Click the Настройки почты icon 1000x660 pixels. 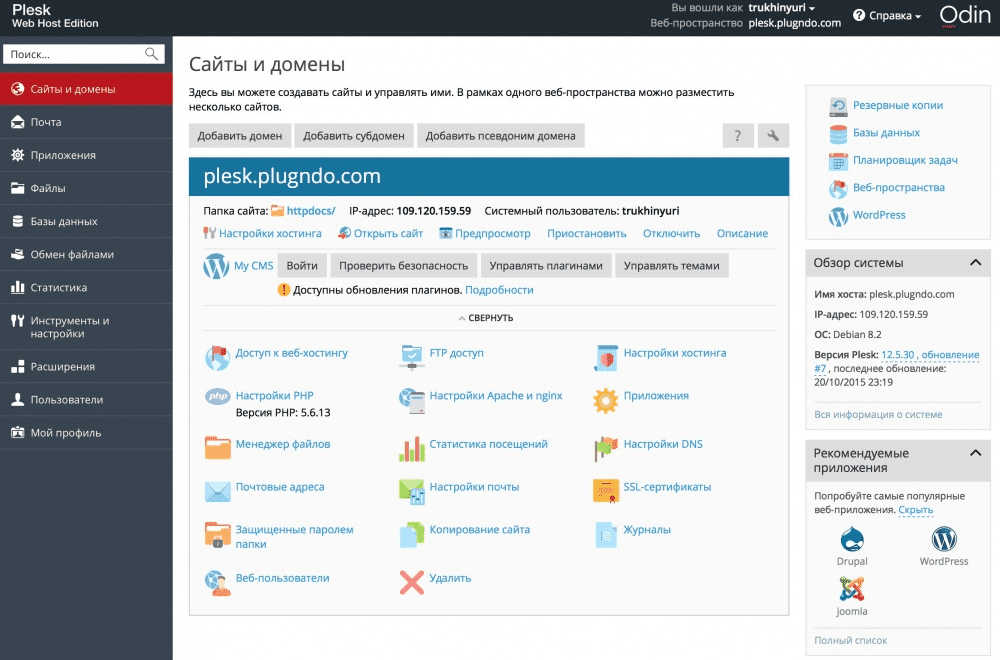point(412,492)
